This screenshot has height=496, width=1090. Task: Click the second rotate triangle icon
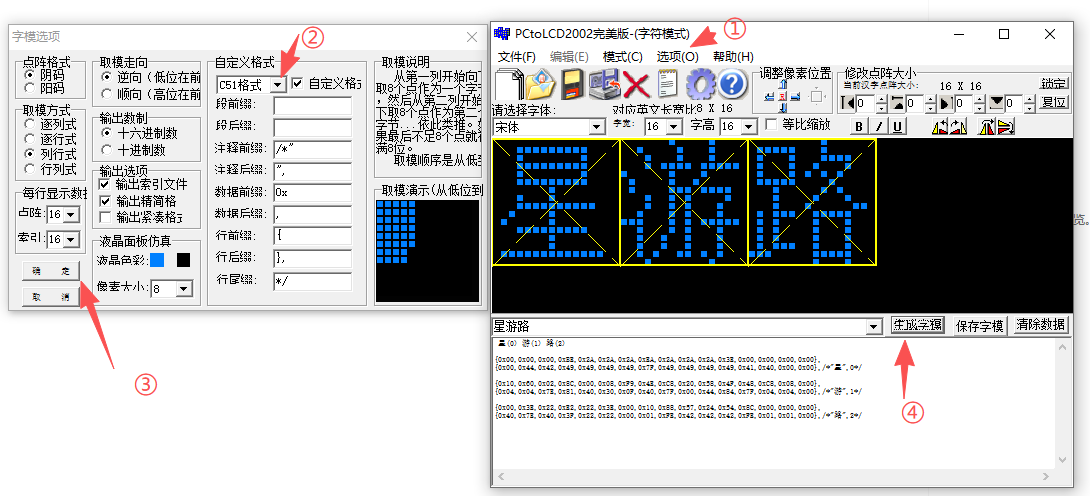point(959,126)
